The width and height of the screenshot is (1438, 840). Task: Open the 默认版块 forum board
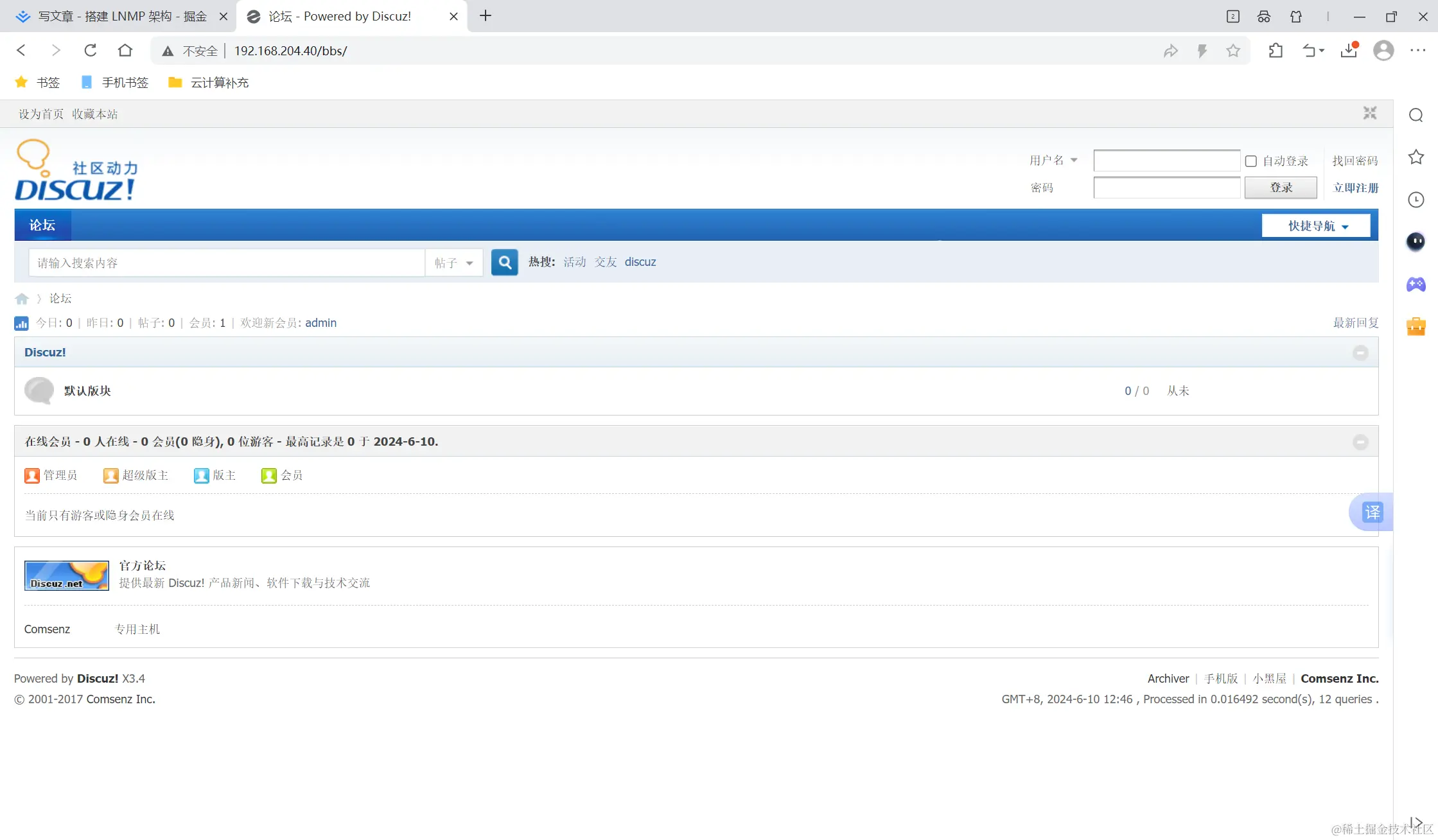tap(87, 391)
